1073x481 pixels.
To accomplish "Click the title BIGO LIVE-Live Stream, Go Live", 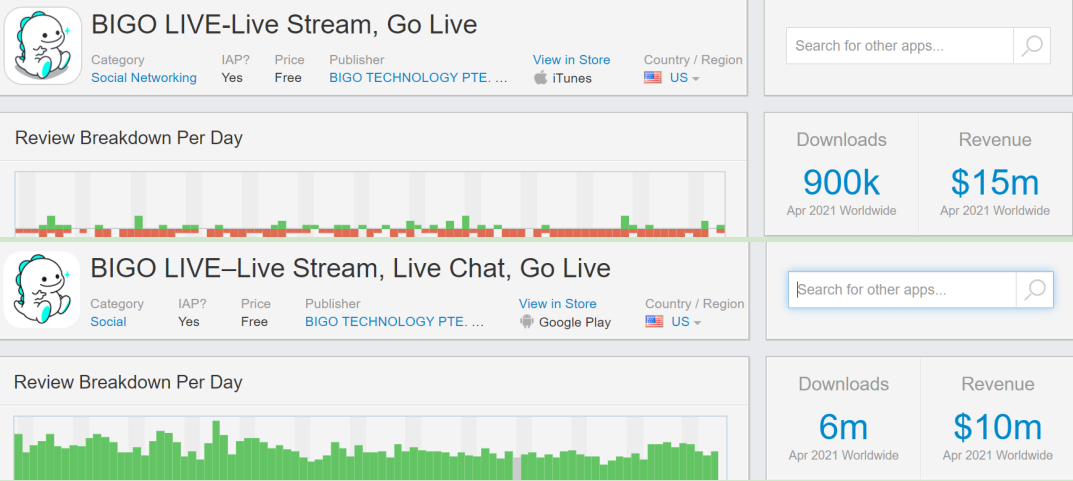I will click(284, 25).
